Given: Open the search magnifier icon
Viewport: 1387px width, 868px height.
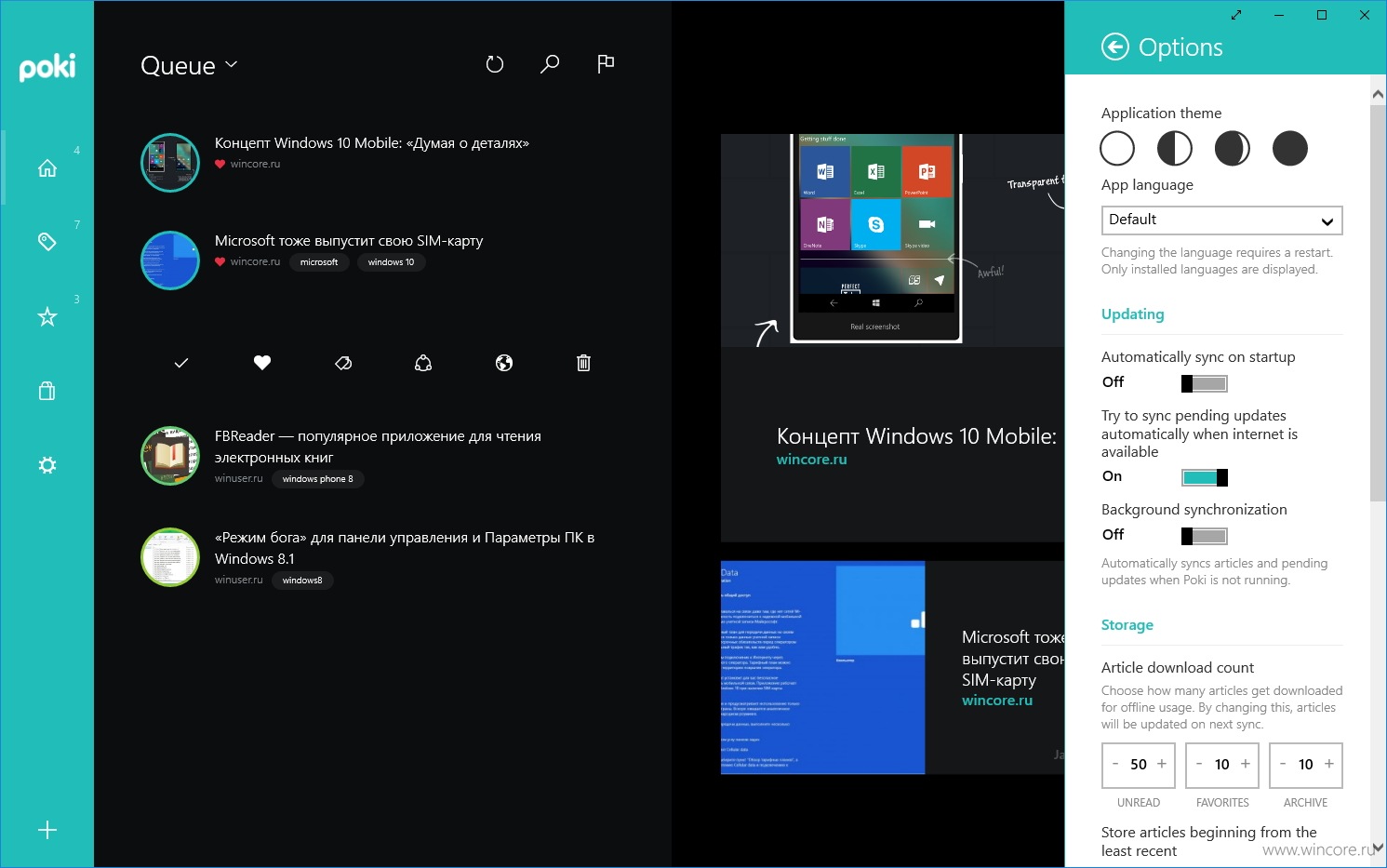Looking at the screenshot, I should (550, 64).
